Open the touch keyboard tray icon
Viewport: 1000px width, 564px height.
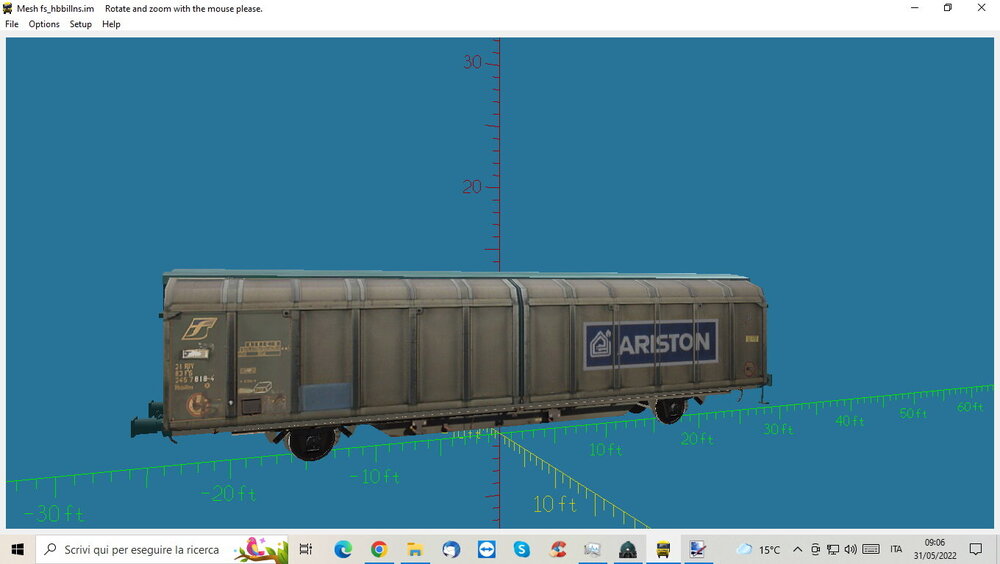[x=871, y=549]
